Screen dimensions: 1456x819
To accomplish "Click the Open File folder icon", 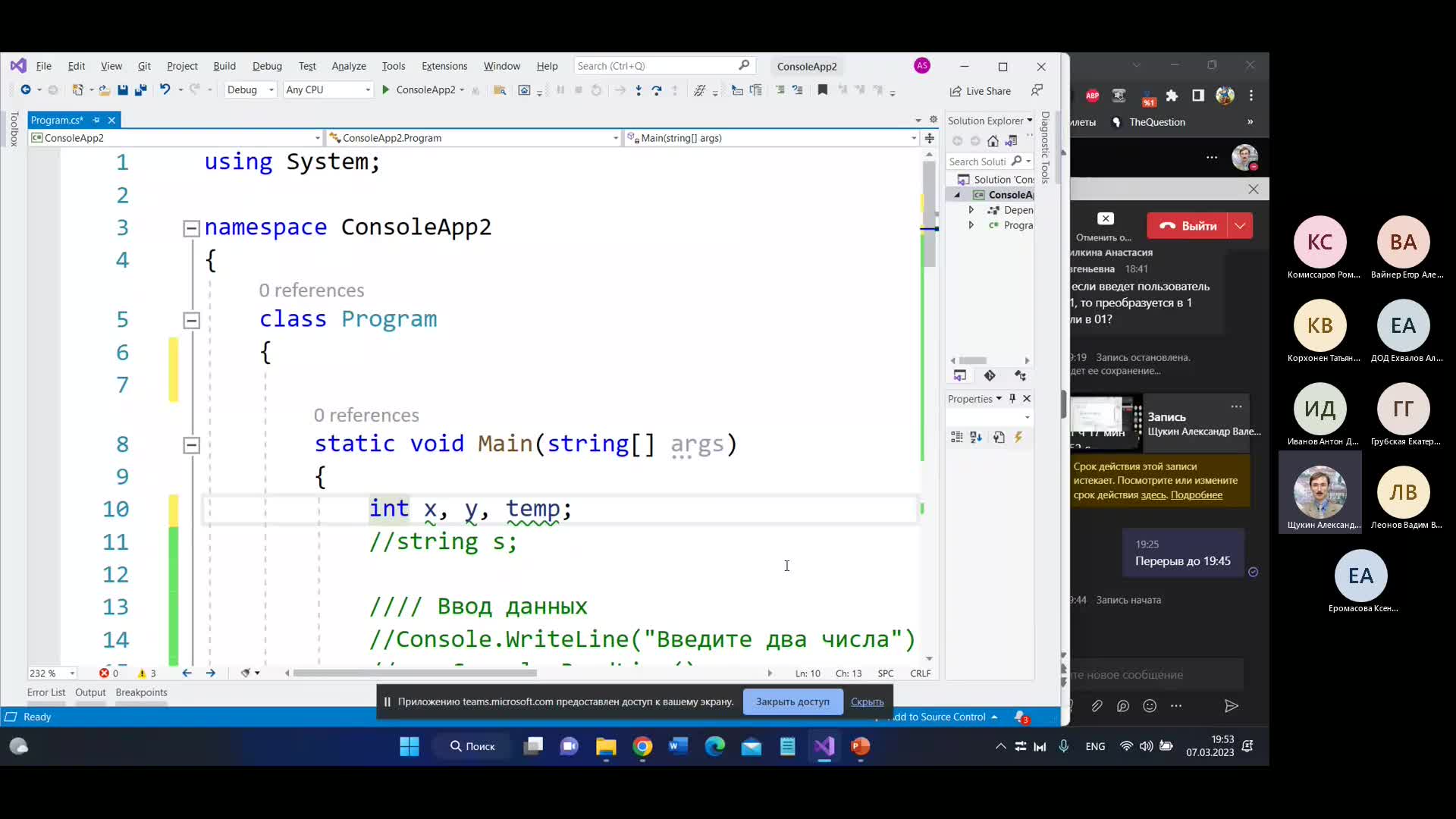I will (x=104, y=89).
